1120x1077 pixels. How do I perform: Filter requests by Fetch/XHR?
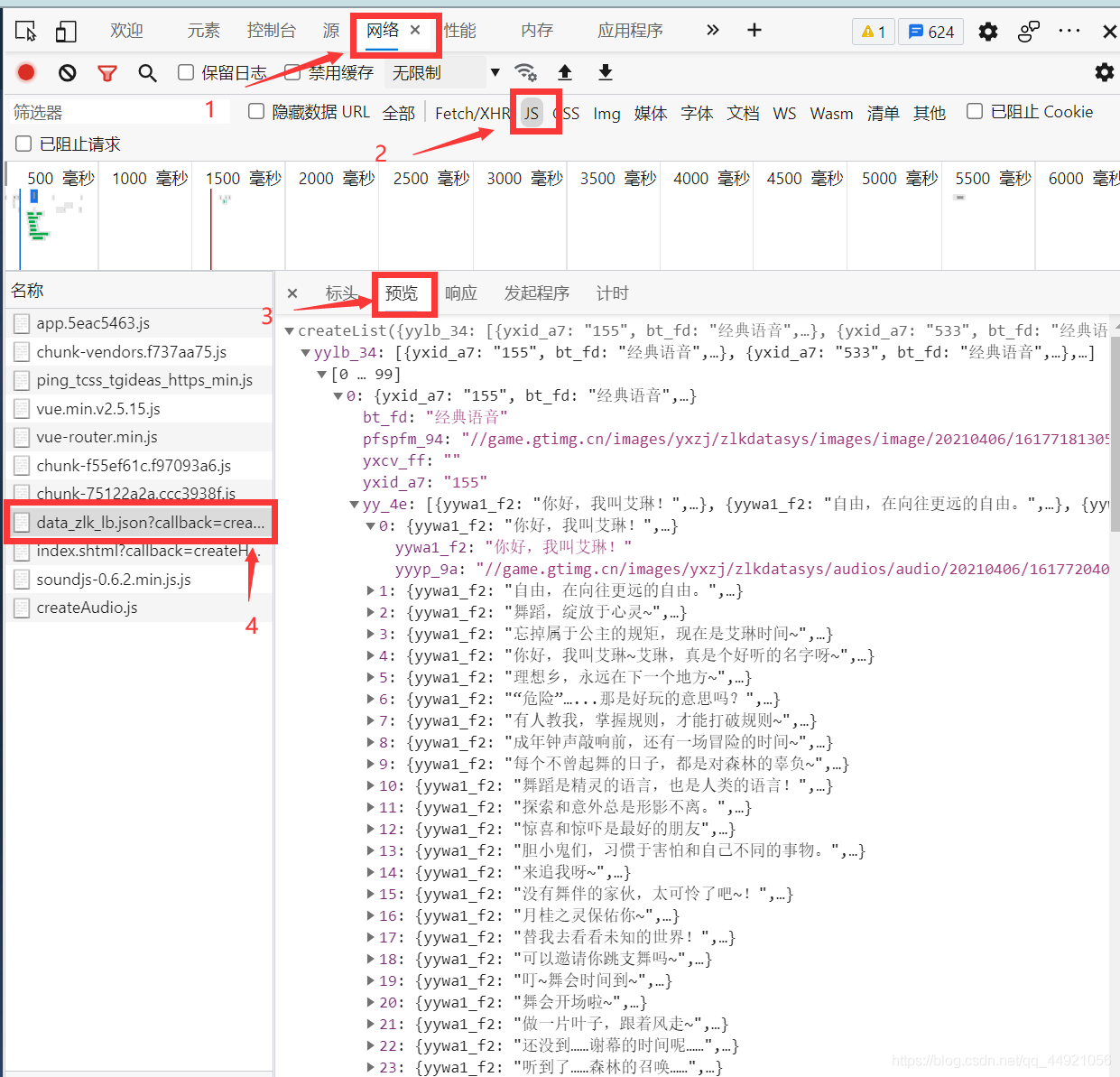click(472, 113)
